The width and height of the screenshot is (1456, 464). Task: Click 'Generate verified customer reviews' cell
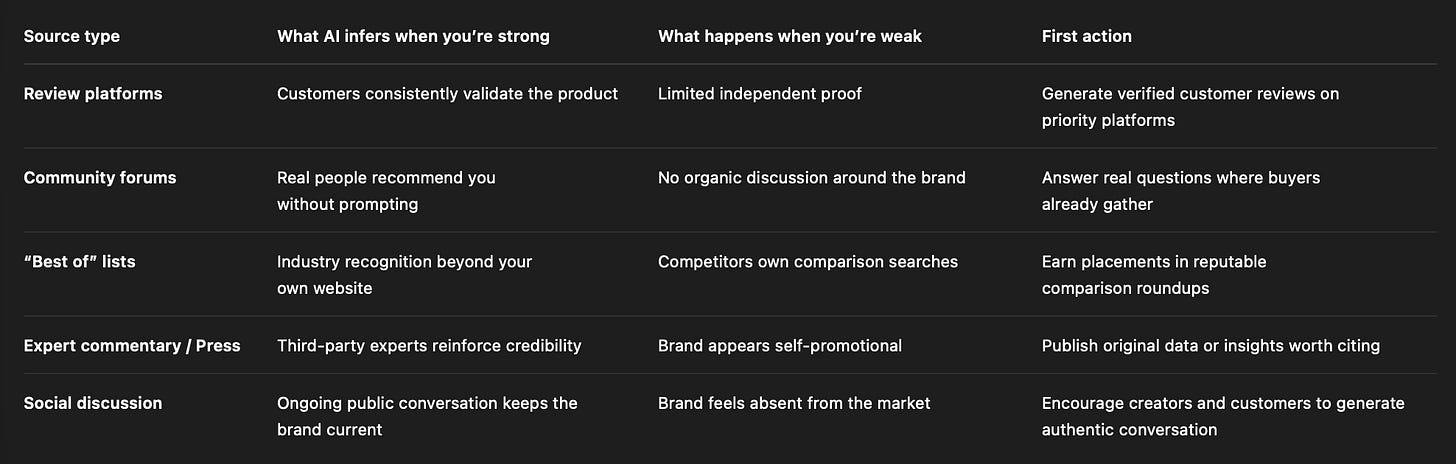click(x=1191, y=107)
